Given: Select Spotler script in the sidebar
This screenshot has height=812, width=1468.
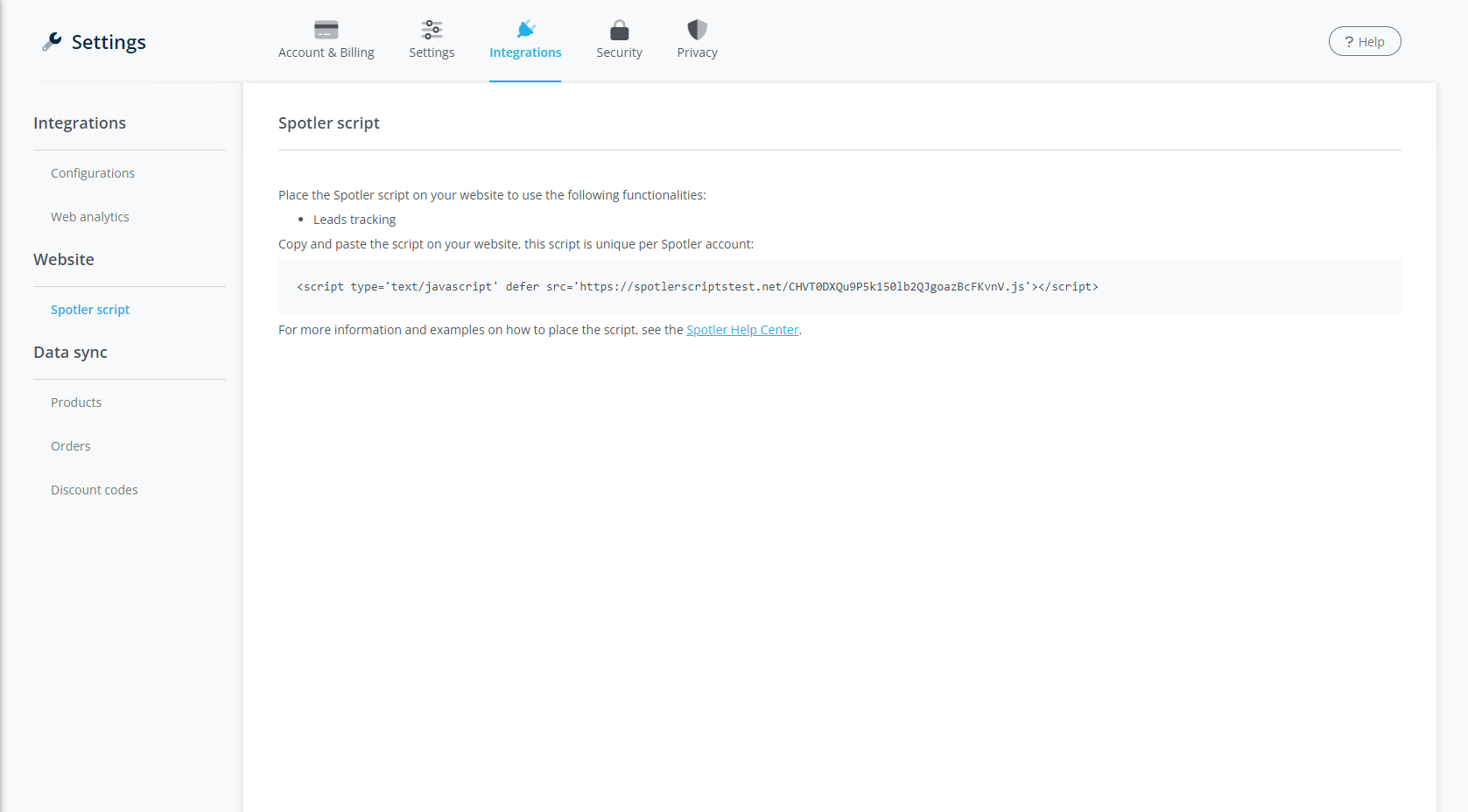Looking at the screenshot, I should click(90, 310).
